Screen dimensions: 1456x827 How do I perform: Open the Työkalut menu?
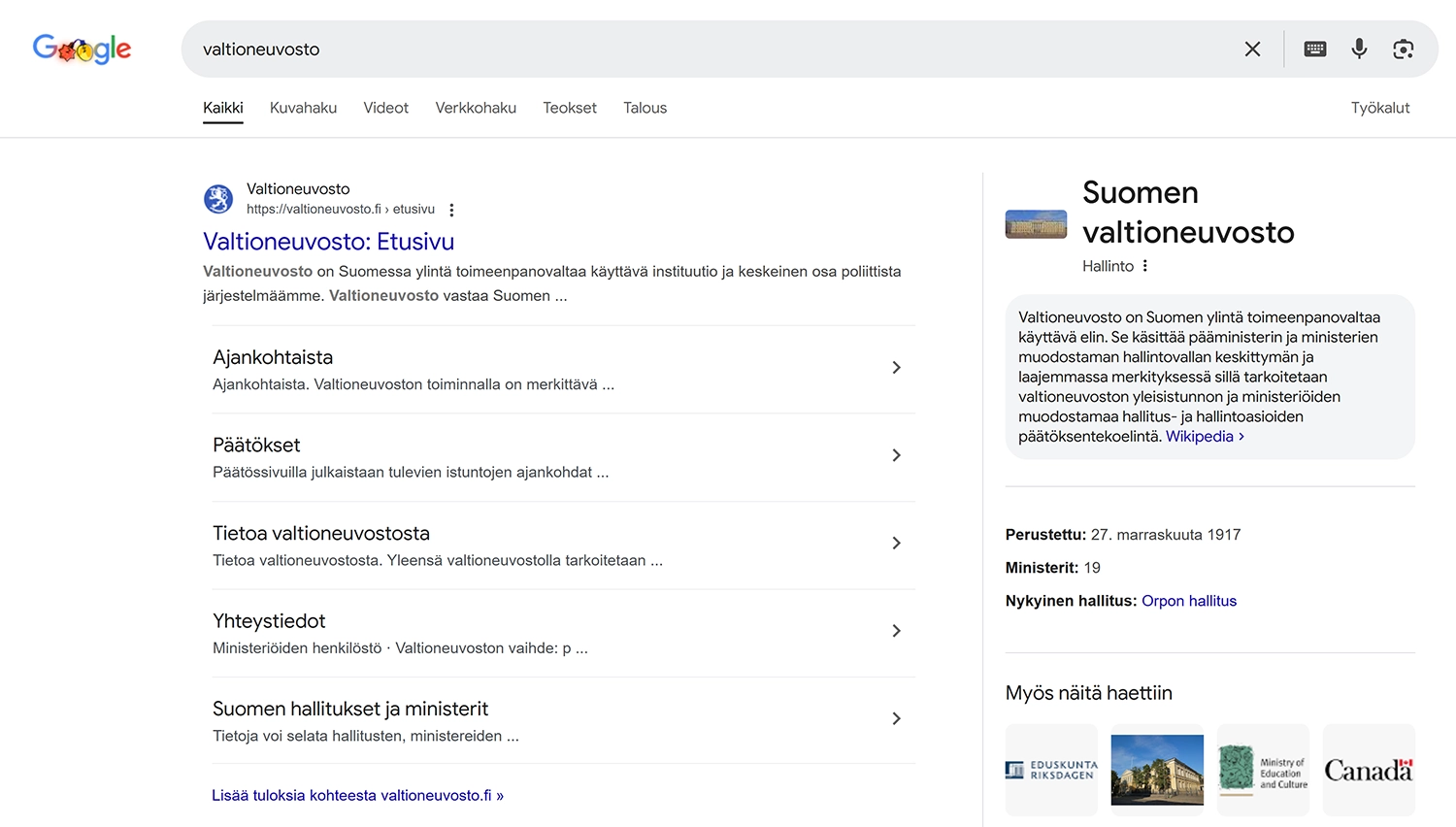pos(1380,108)
